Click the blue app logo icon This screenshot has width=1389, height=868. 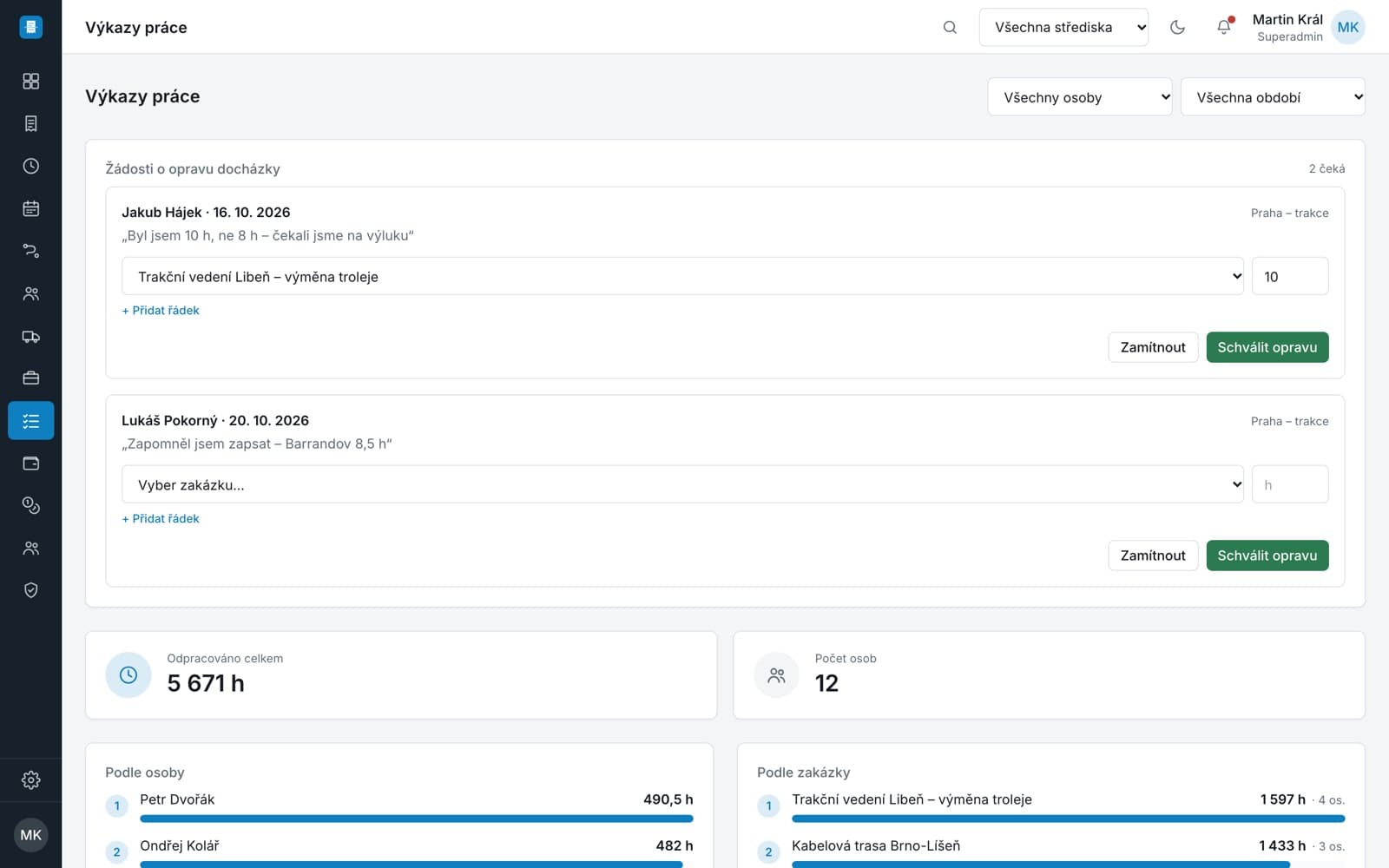tap(30, 27)
